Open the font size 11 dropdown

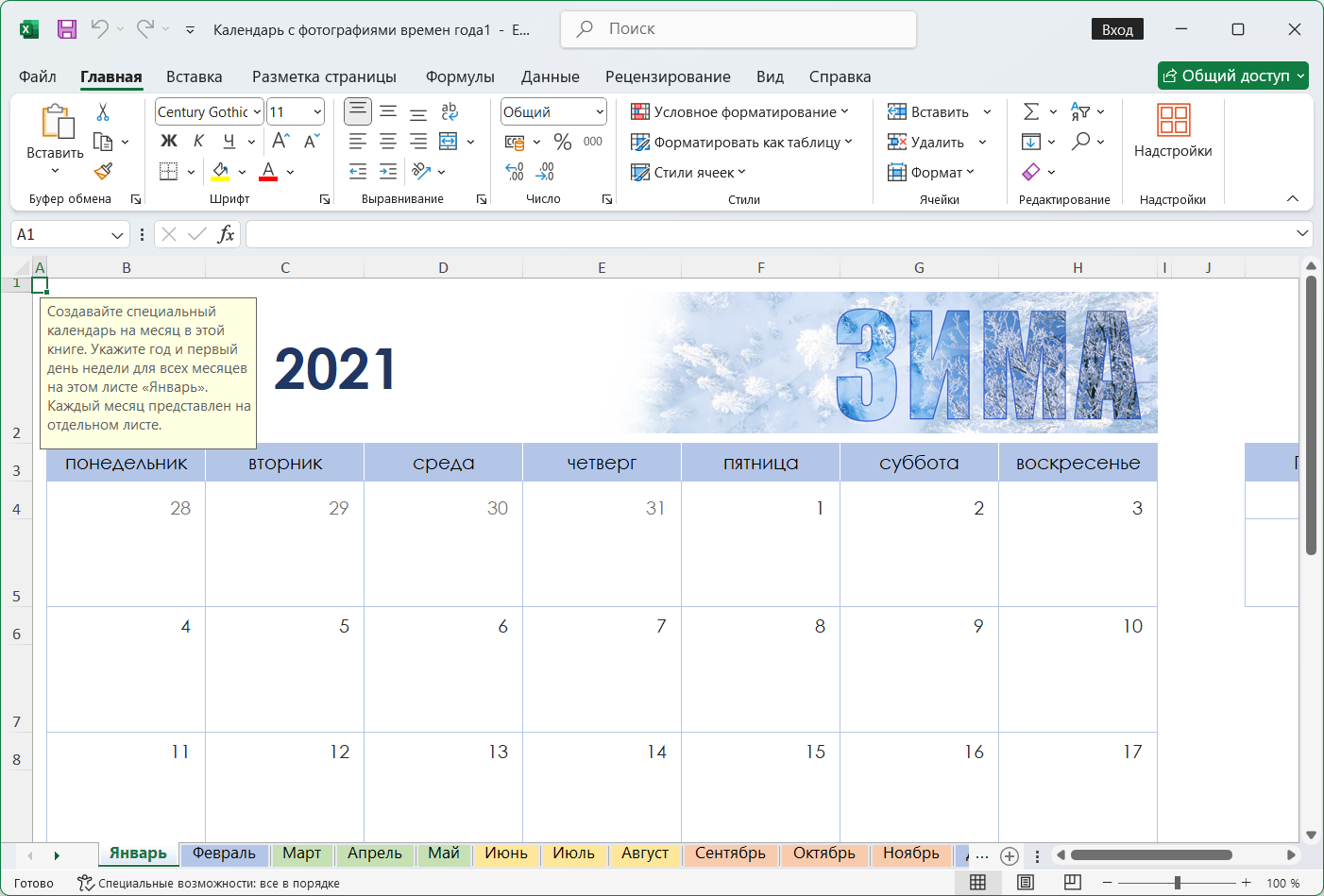317,111
